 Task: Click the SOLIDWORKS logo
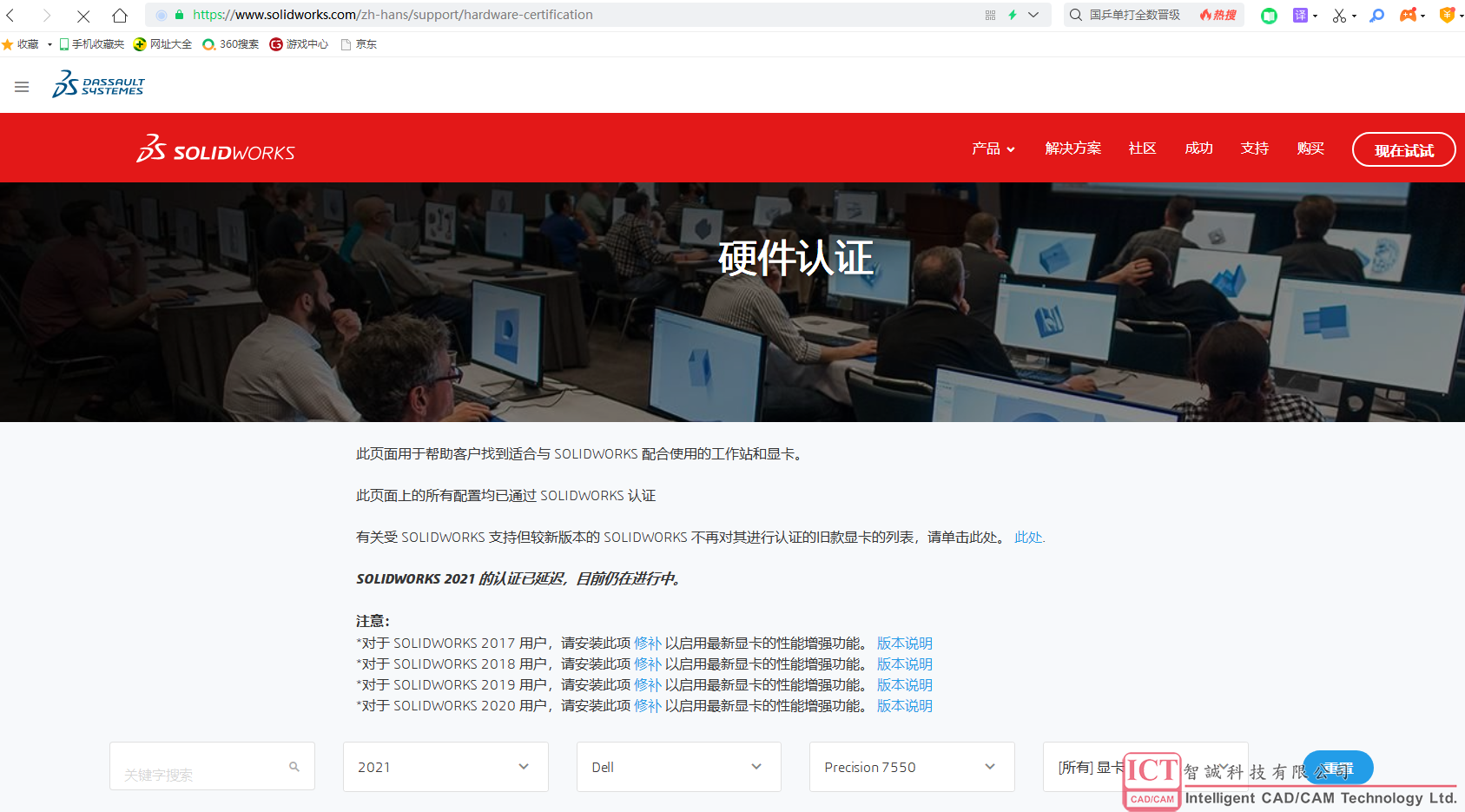(215, 149)
